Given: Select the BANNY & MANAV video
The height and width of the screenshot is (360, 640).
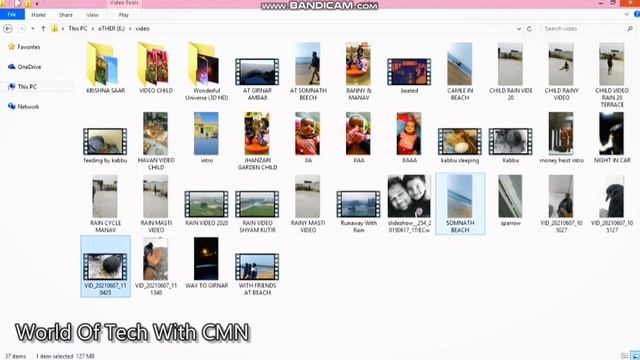Looking at the screenshot, I should (x=358, y=71).
